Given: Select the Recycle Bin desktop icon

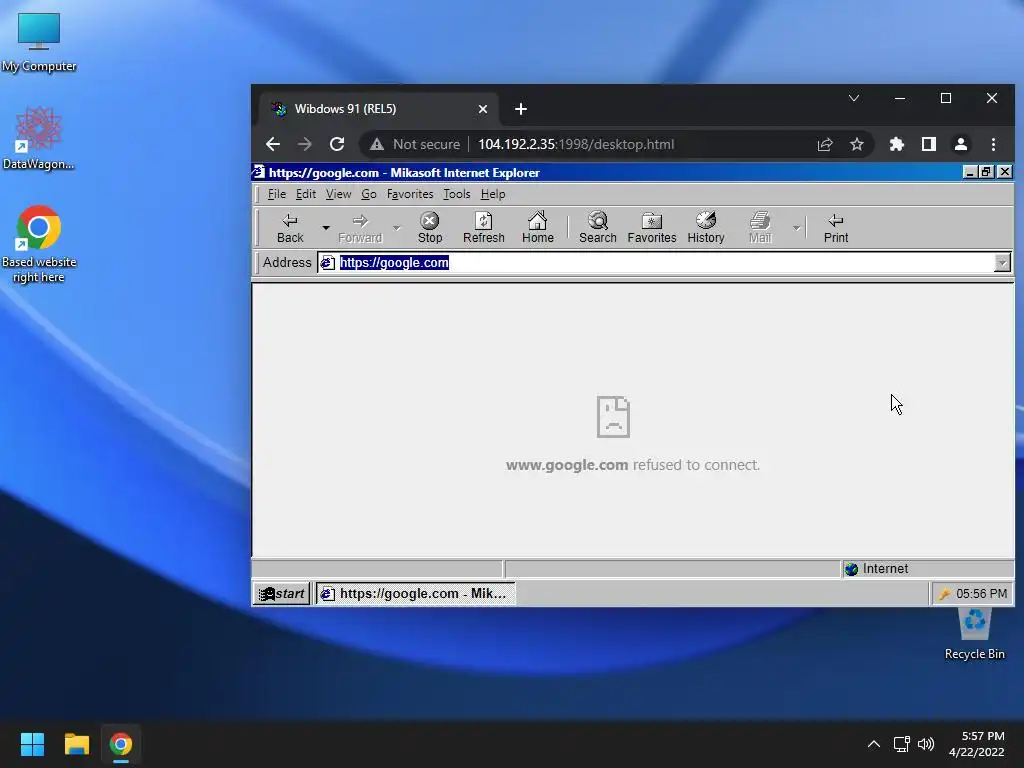Looking at the screenshot, I should click(x=974, y=633).
